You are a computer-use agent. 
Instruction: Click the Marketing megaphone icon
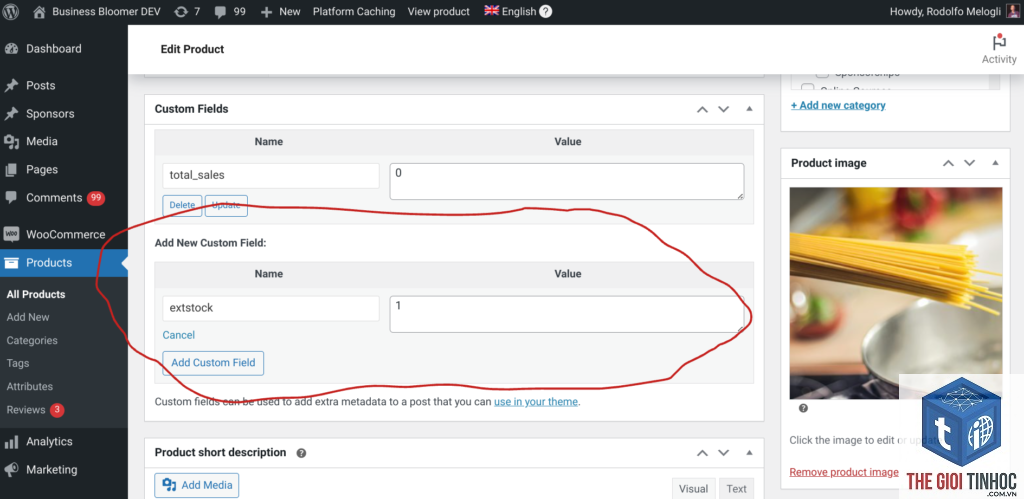pyautogui.click(x=11, y=470)
